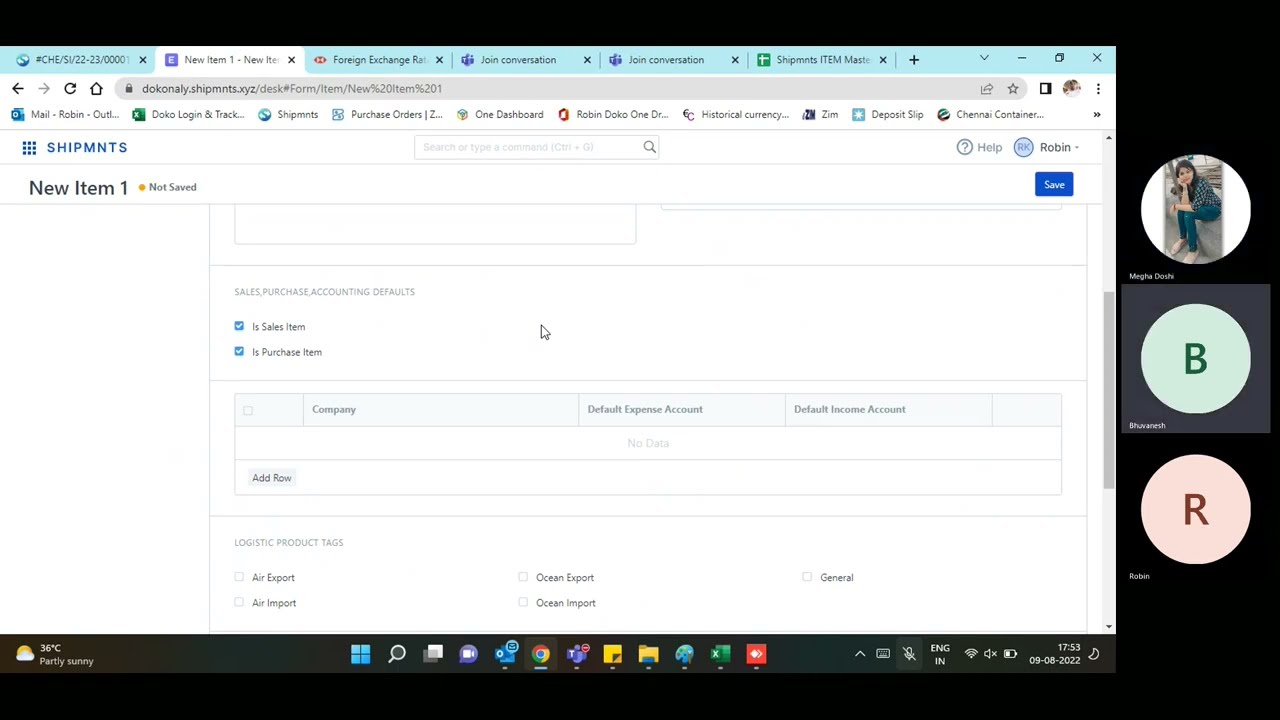Switch to Foreign Exchange Rates tab
This screenshot has width=1280, height=720.
click(x=378, y=60)
